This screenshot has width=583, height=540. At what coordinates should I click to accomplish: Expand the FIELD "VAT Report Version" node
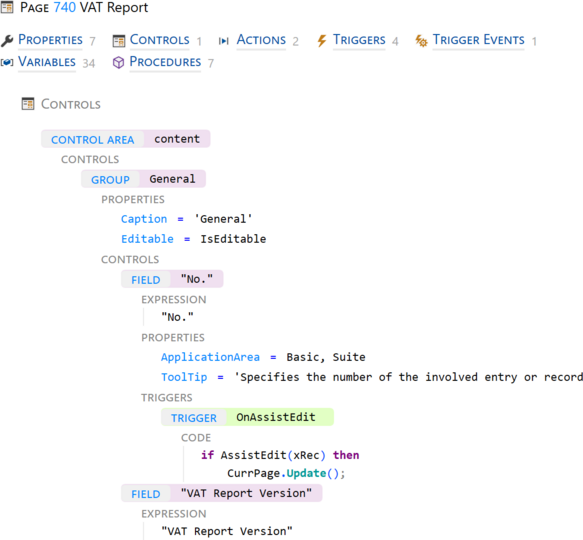click(222, 493)
